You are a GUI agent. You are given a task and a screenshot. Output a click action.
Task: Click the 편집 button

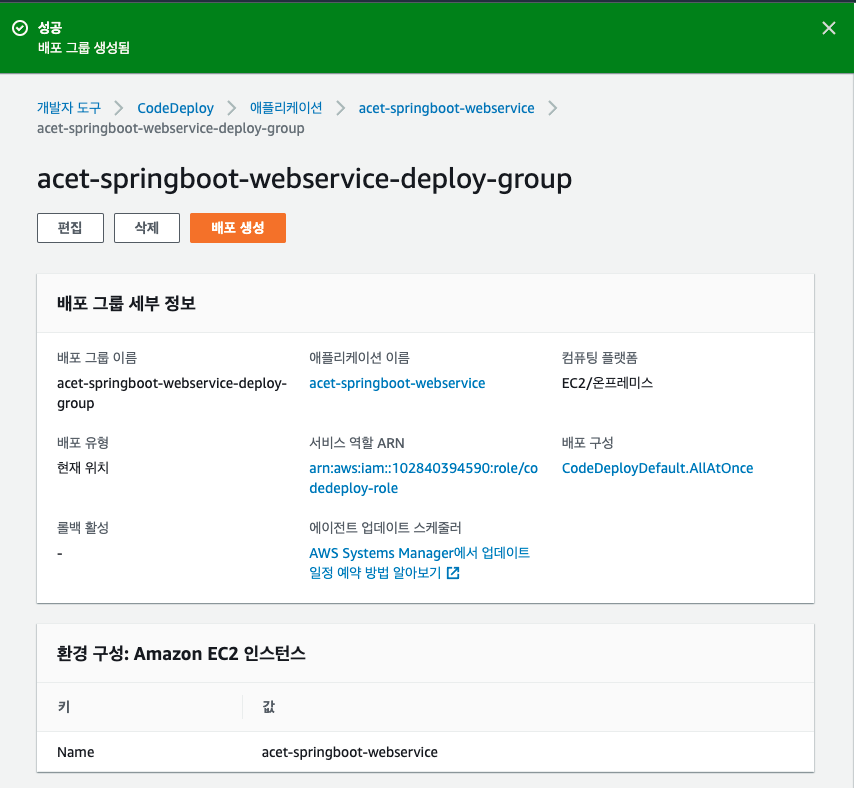click(x=70, y=228)
